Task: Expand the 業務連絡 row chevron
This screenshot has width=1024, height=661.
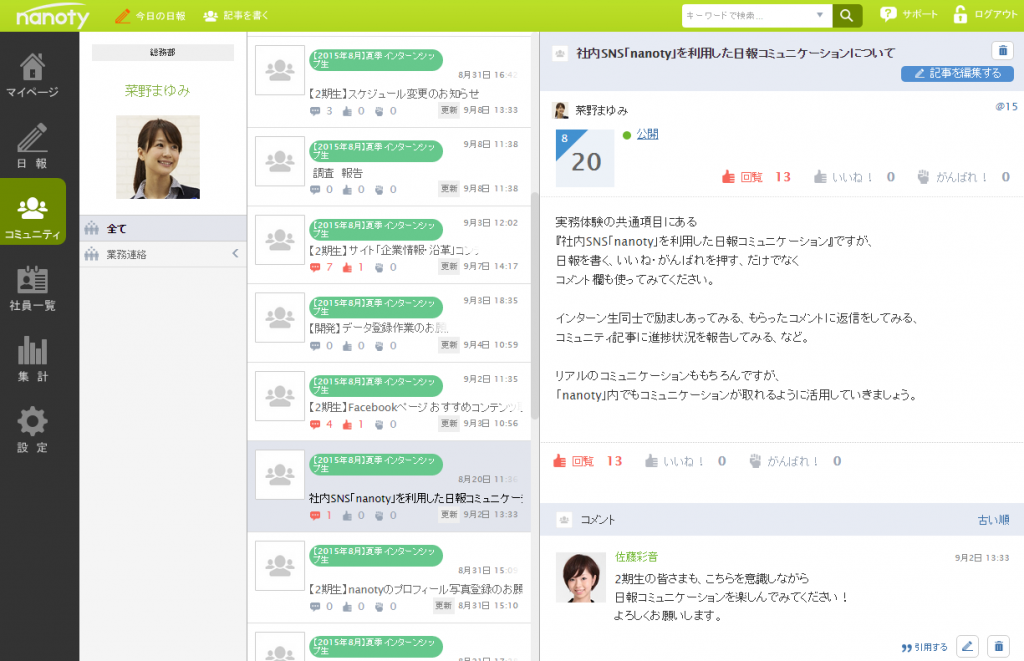Action: tap(236, 253)
